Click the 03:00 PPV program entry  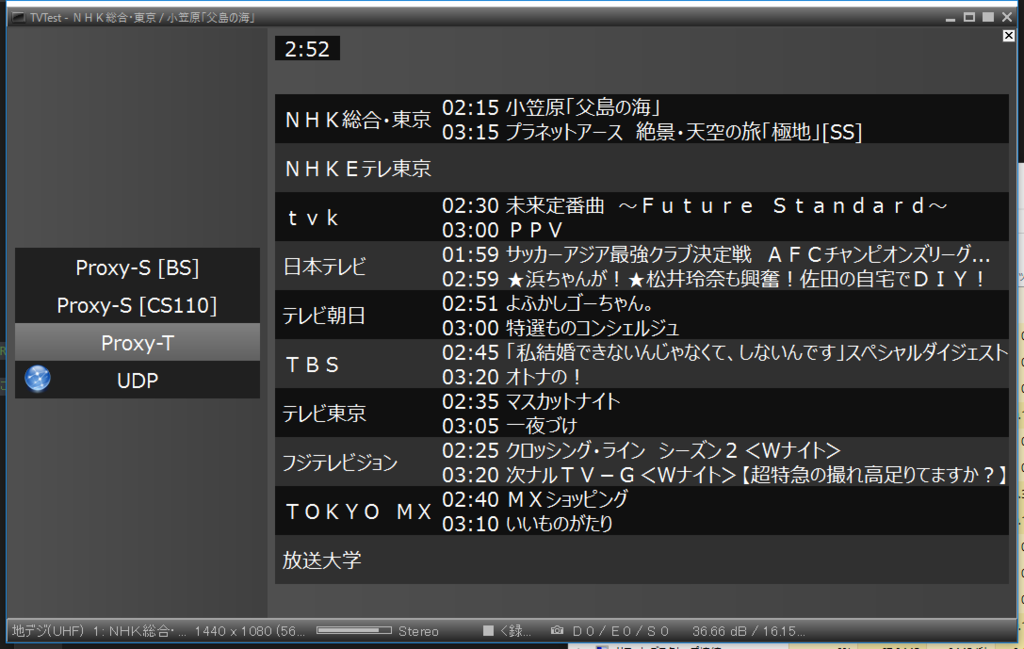click(x=502, y=230)
